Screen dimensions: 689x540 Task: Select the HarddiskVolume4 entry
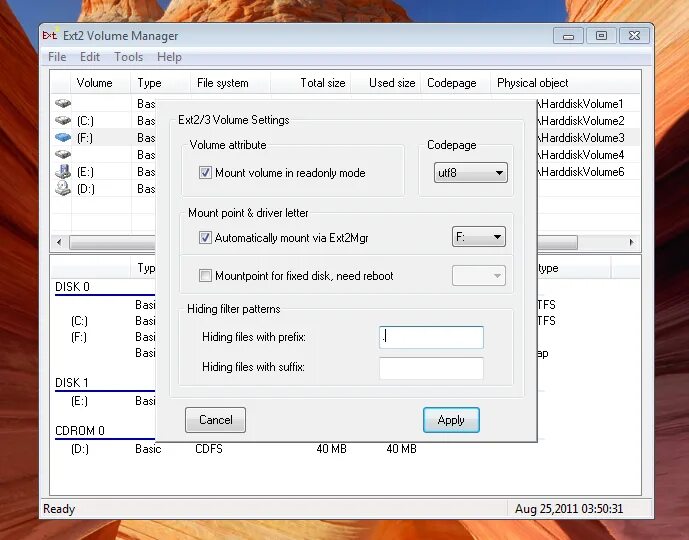point(580,155)
